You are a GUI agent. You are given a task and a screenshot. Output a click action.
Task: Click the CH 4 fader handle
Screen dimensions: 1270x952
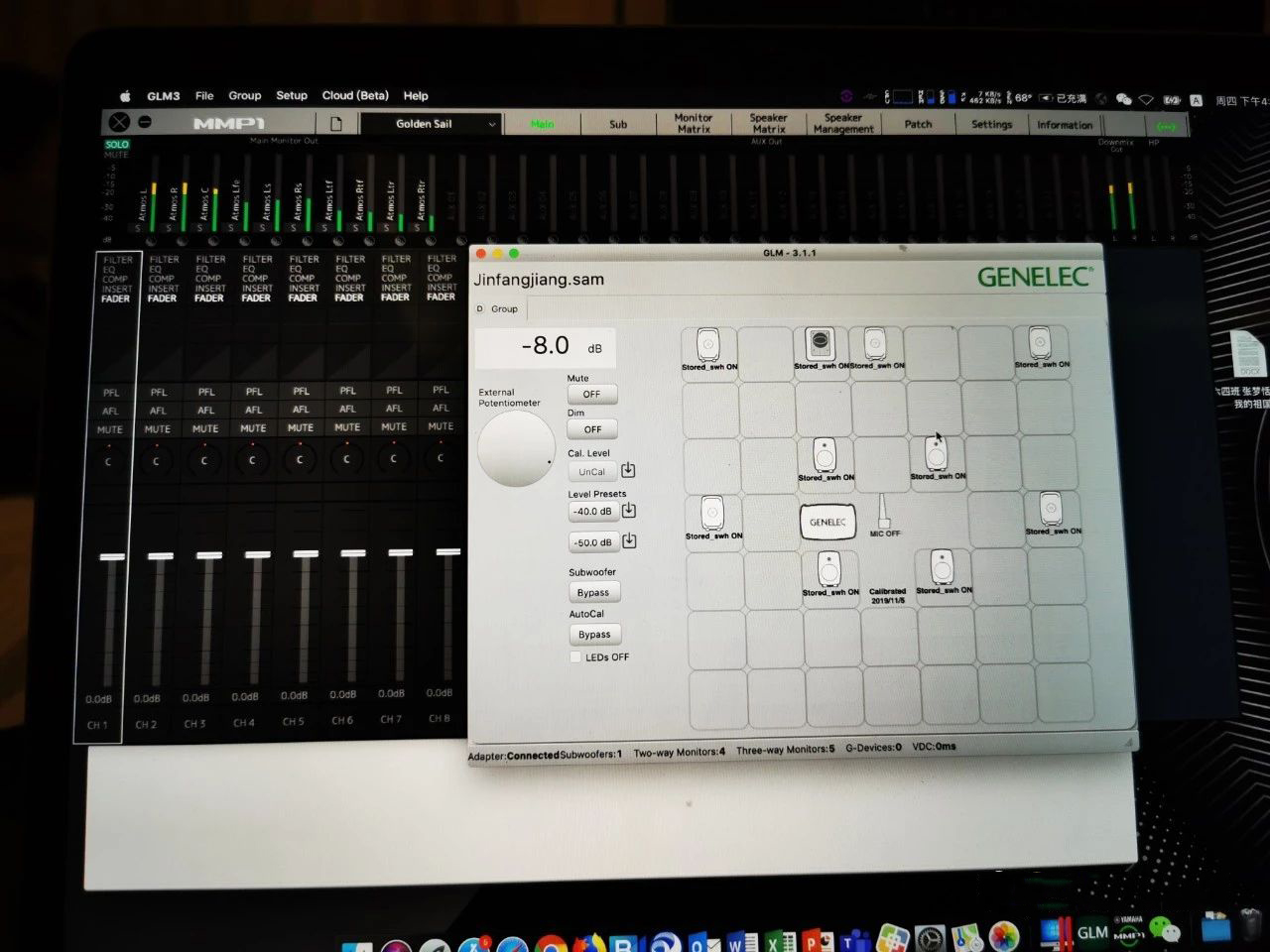coord(257,554)
